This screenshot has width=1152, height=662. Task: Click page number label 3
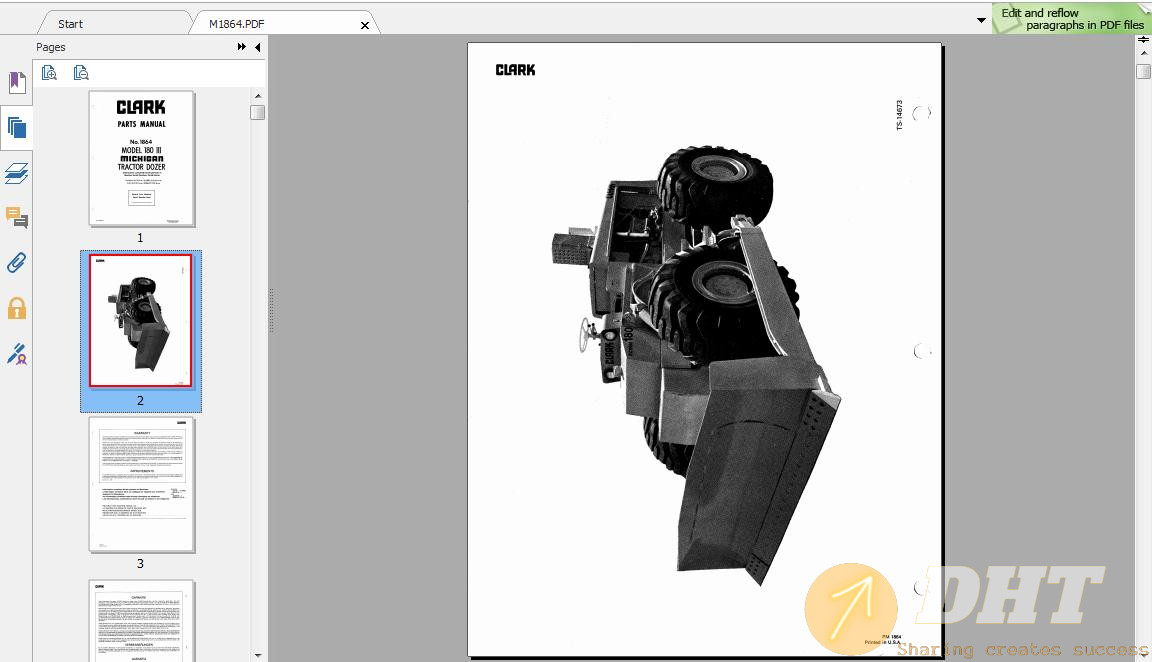(140, 564)
